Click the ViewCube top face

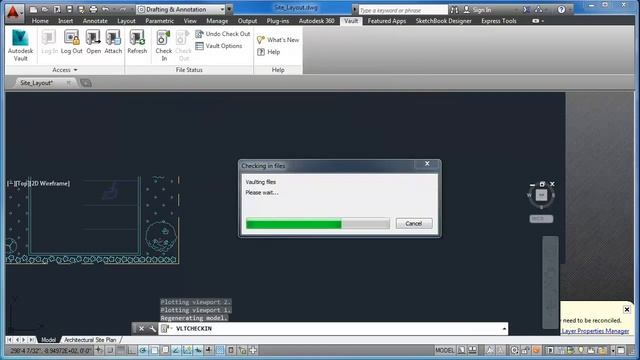pyautogui.click(x=542, y=196)
